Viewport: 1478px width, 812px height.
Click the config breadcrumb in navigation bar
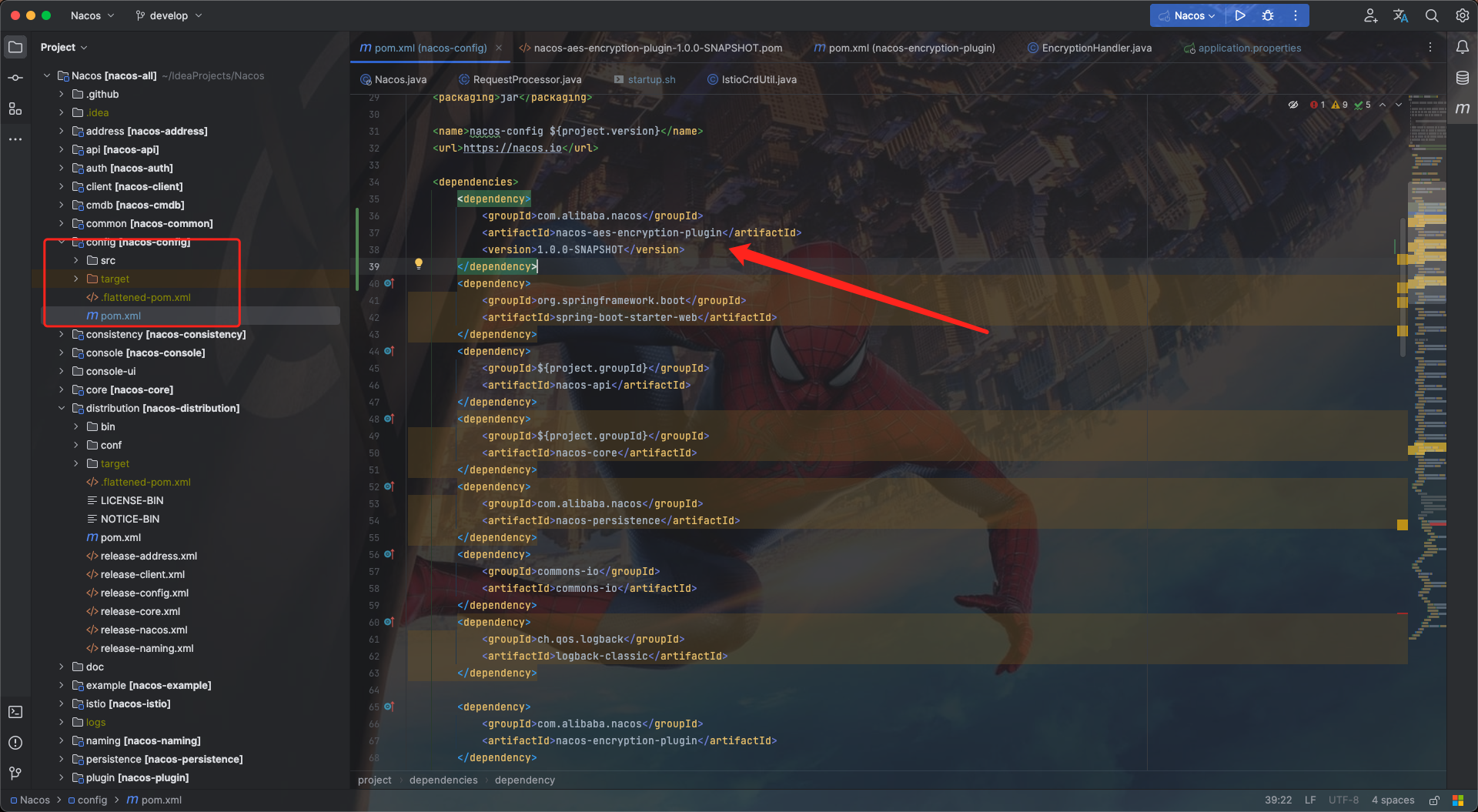[88, 800]
